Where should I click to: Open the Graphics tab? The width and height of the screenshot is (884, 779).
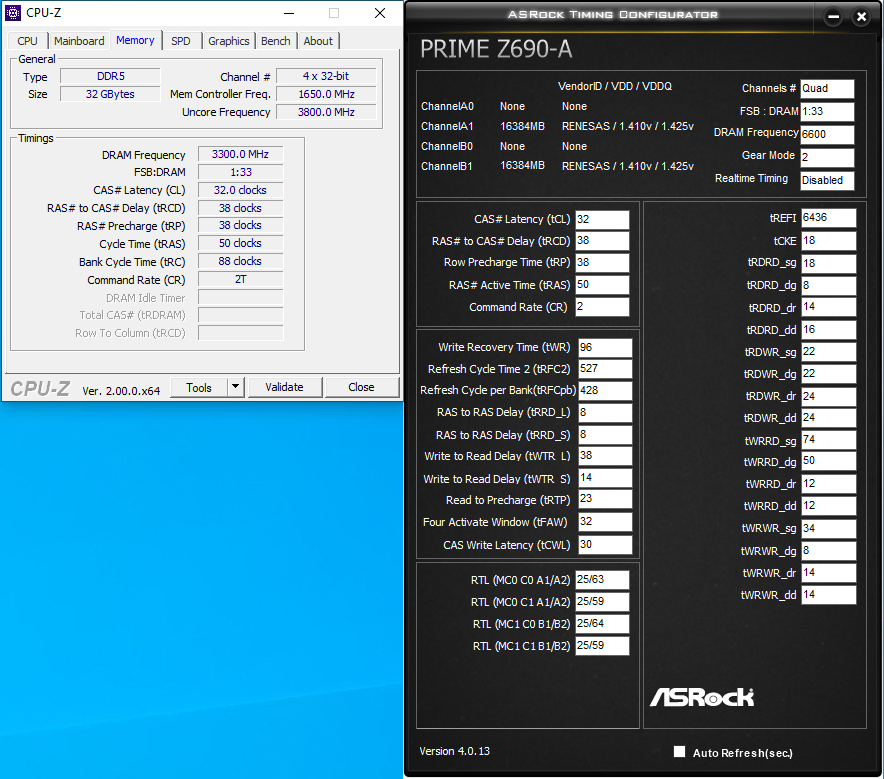(x=228, y=41)
